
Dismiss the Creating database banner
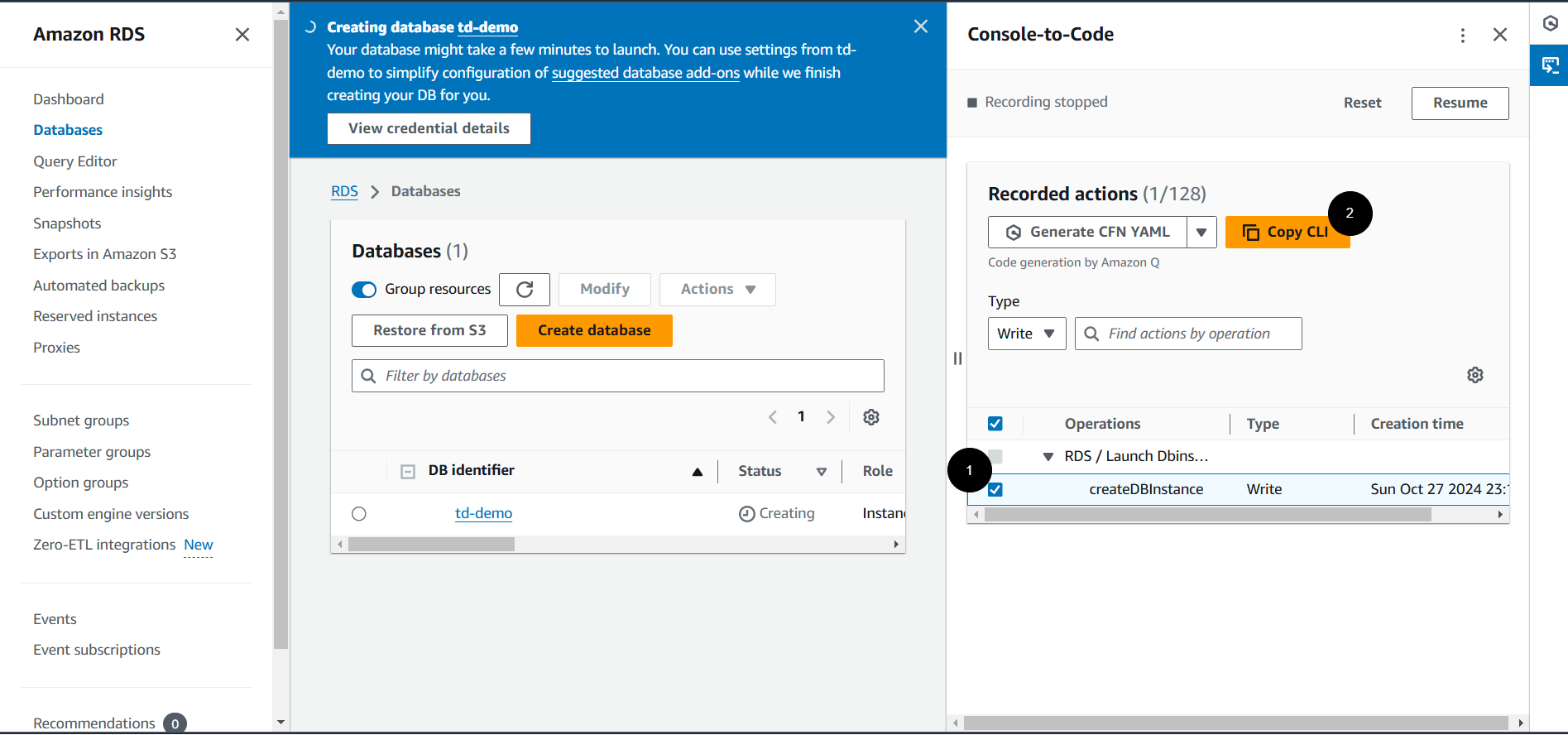(921, 26)
